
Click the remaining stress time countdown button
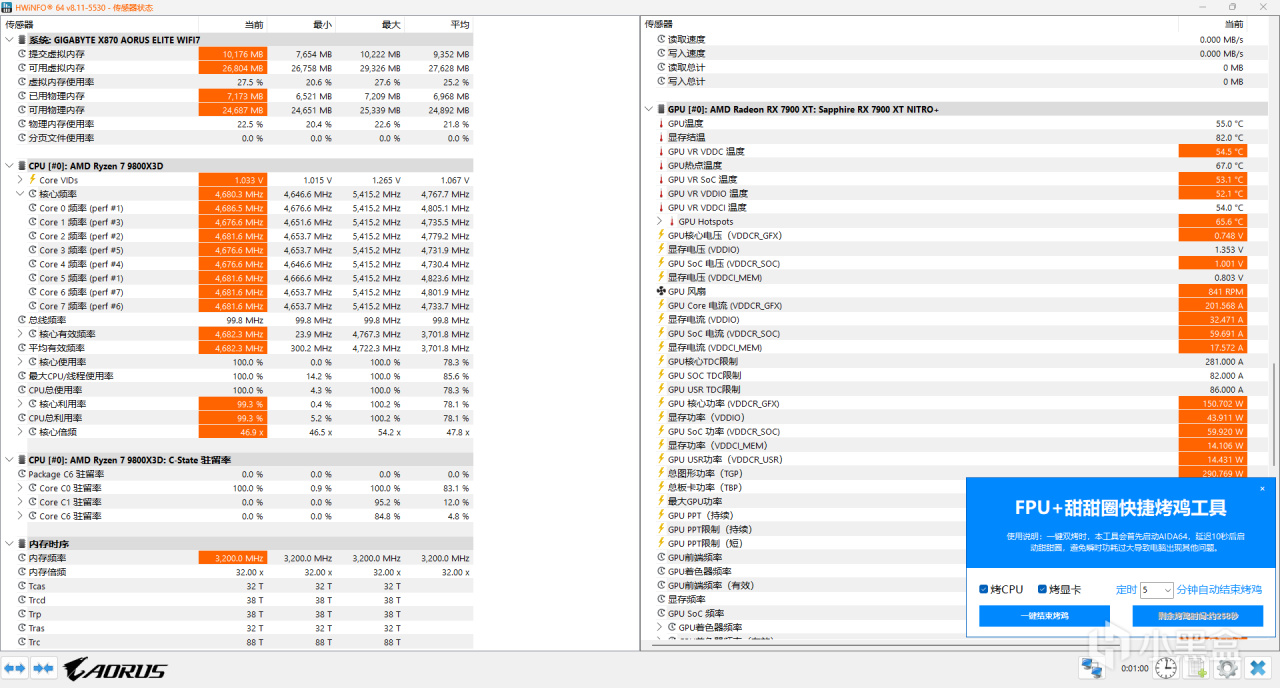[1197, 616]
